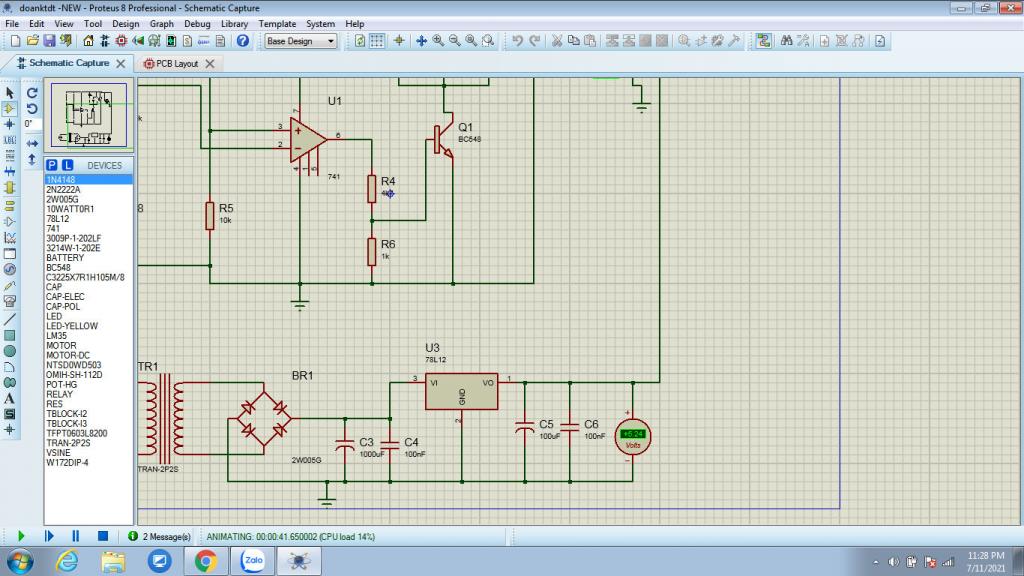Click the Pick Devices 'P' button
The image size is (1024, 576).
point(52,165)
